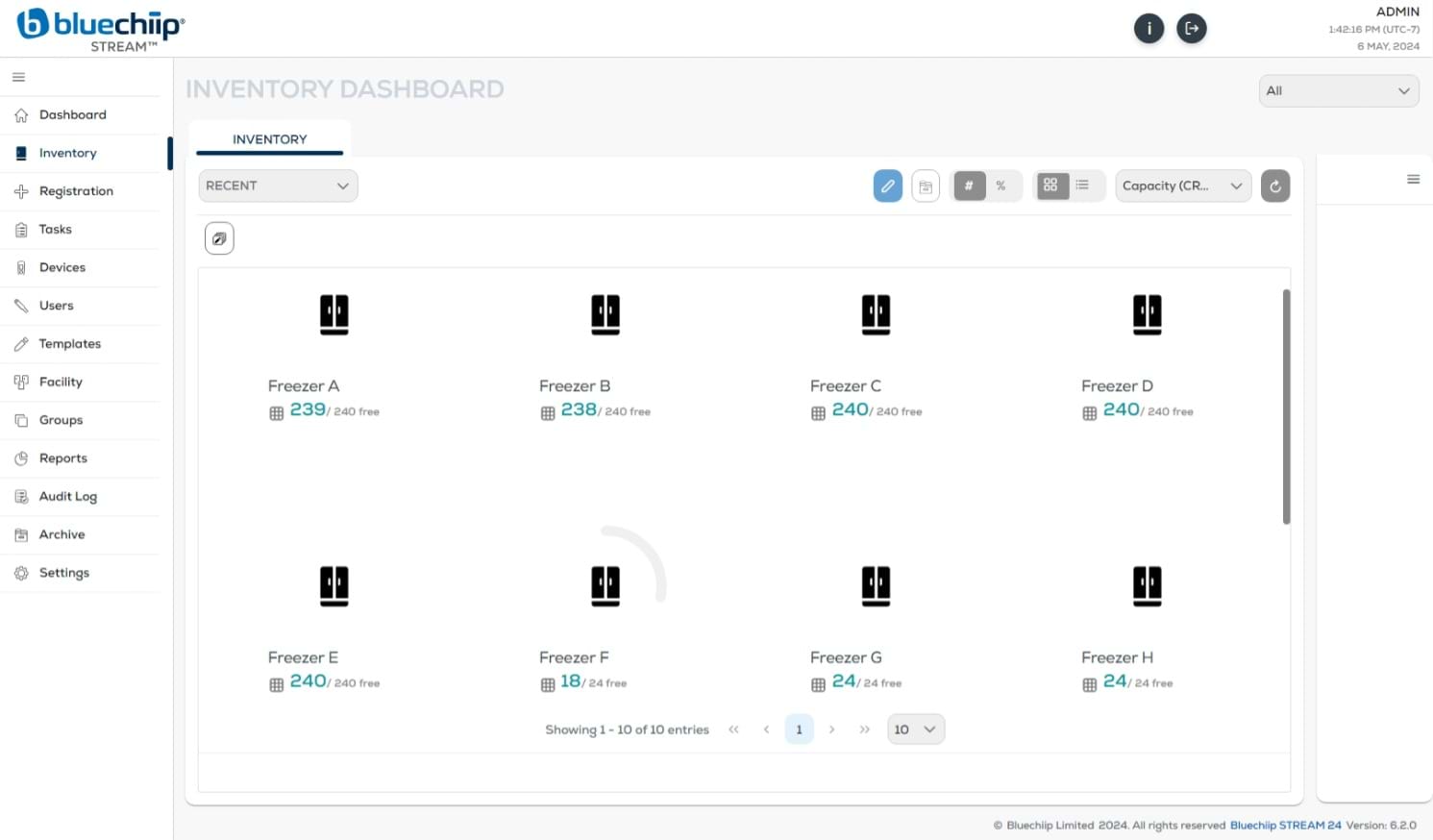The width and height of the screenshot is (1433, 840).
Task: Click the copy icon below RECENT
Action: tap(219, 238)
